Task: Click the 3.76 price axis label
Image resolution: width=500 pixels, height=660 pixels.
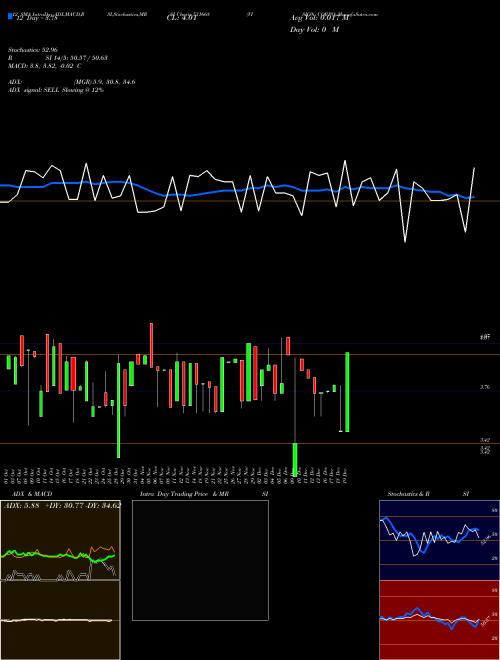Action: [485, 387]
